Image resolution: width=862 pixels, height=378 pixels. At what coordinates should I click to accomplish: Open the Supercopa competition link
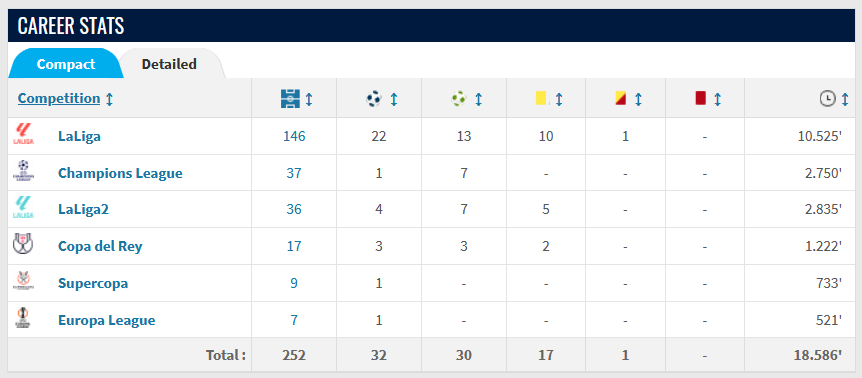[93, 284]
